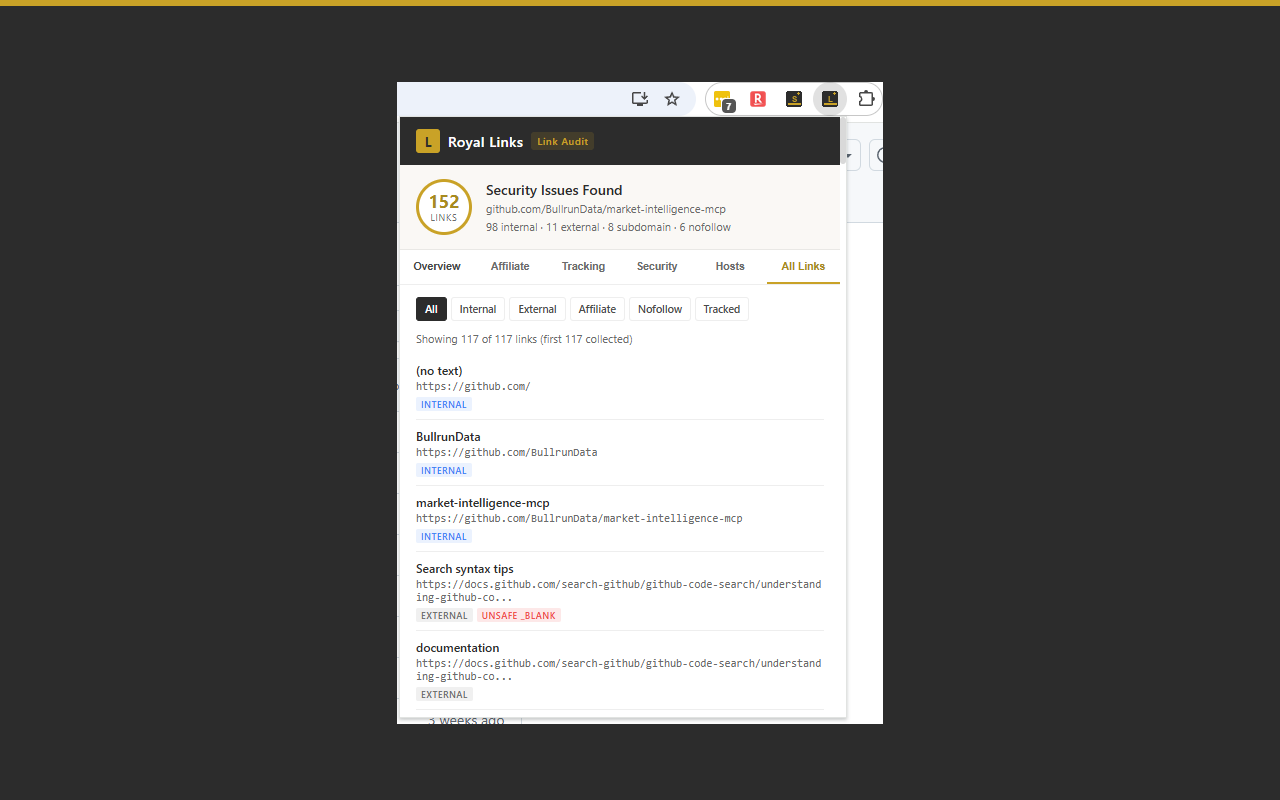The width and height of the screenshot is (1280, 800).
Task: Enable the Internal links filter chip
Action: 477,309
